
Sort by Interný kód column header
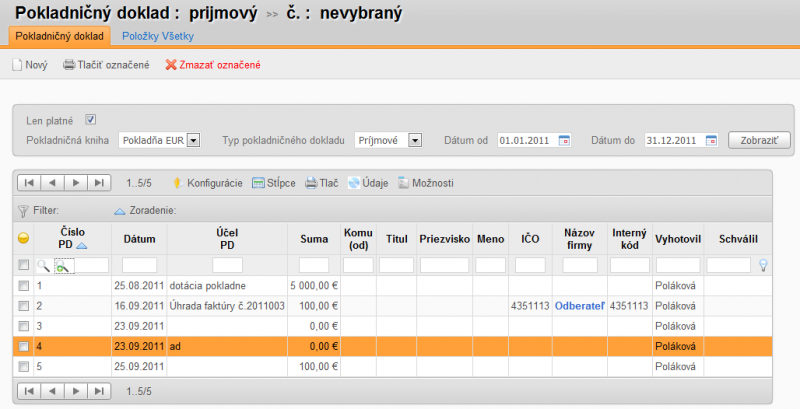(x=630, y=239)
